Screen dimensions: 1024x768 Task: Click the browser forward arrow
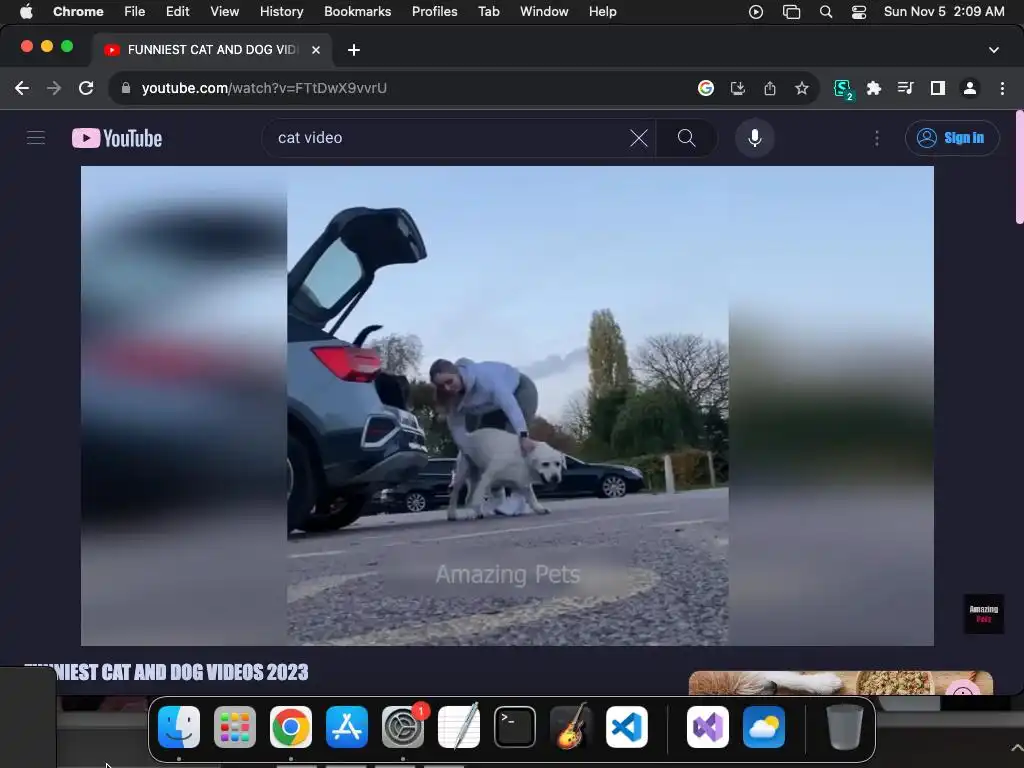click(x=54, y=88)
